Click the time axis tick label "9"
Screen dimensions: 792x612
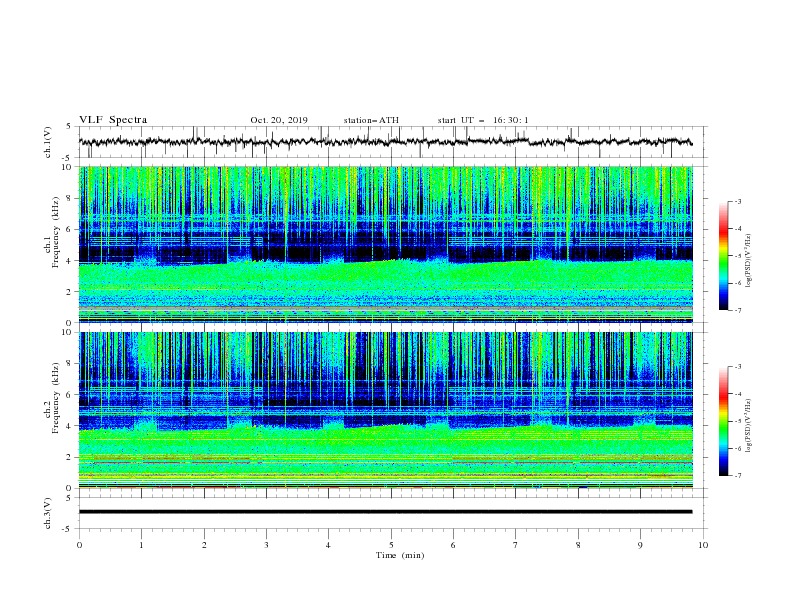pos(640,545)
